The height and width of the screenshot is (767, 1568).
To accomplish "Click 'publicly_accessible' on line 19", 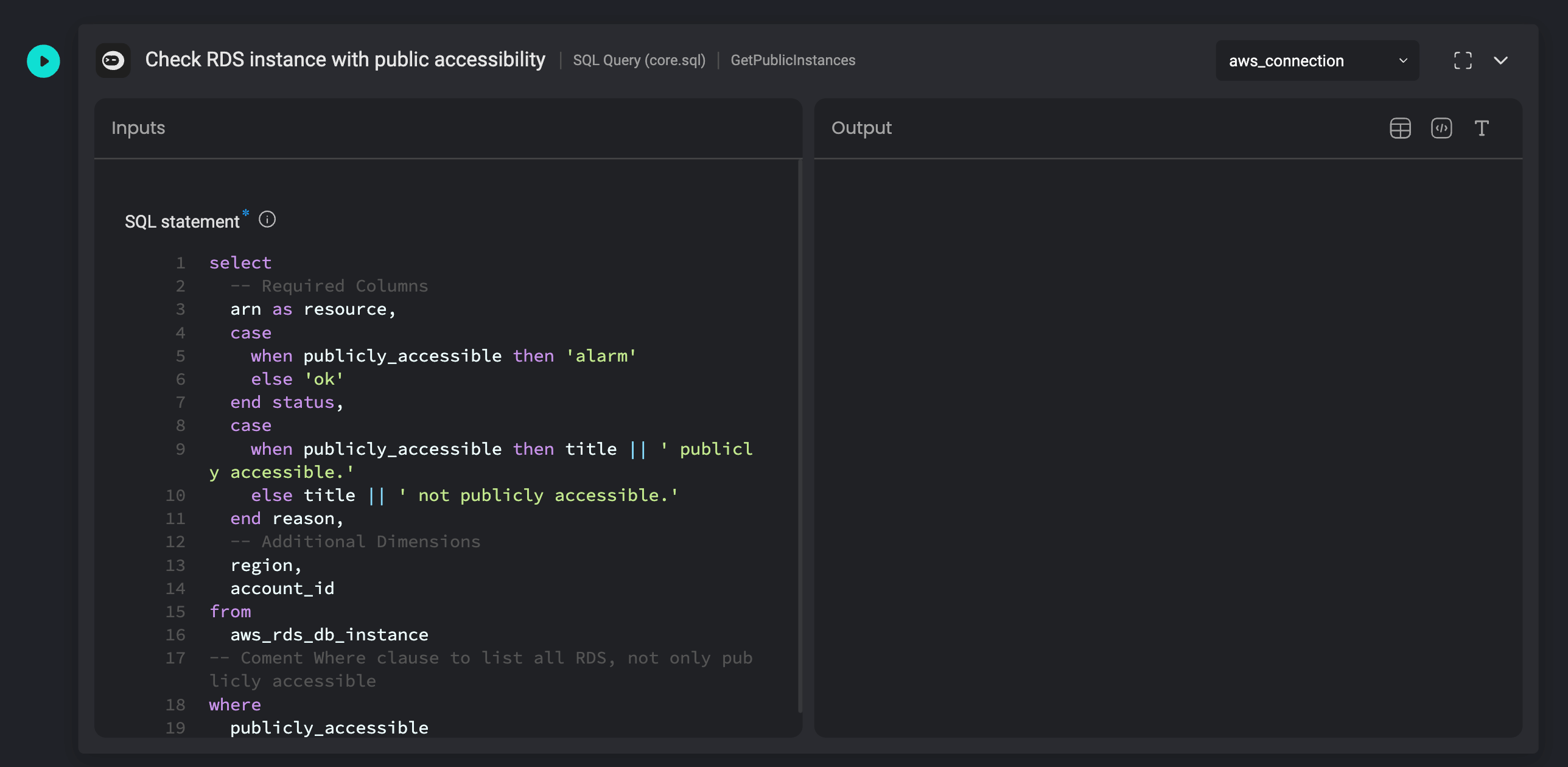I will tap(329, 728).
